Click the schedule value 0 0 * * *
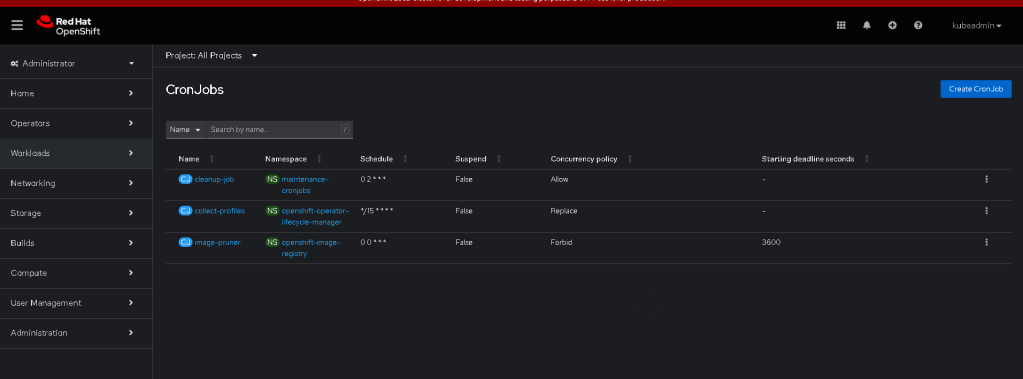Viewport: 1023px width, 379px height. click(373, 242)
